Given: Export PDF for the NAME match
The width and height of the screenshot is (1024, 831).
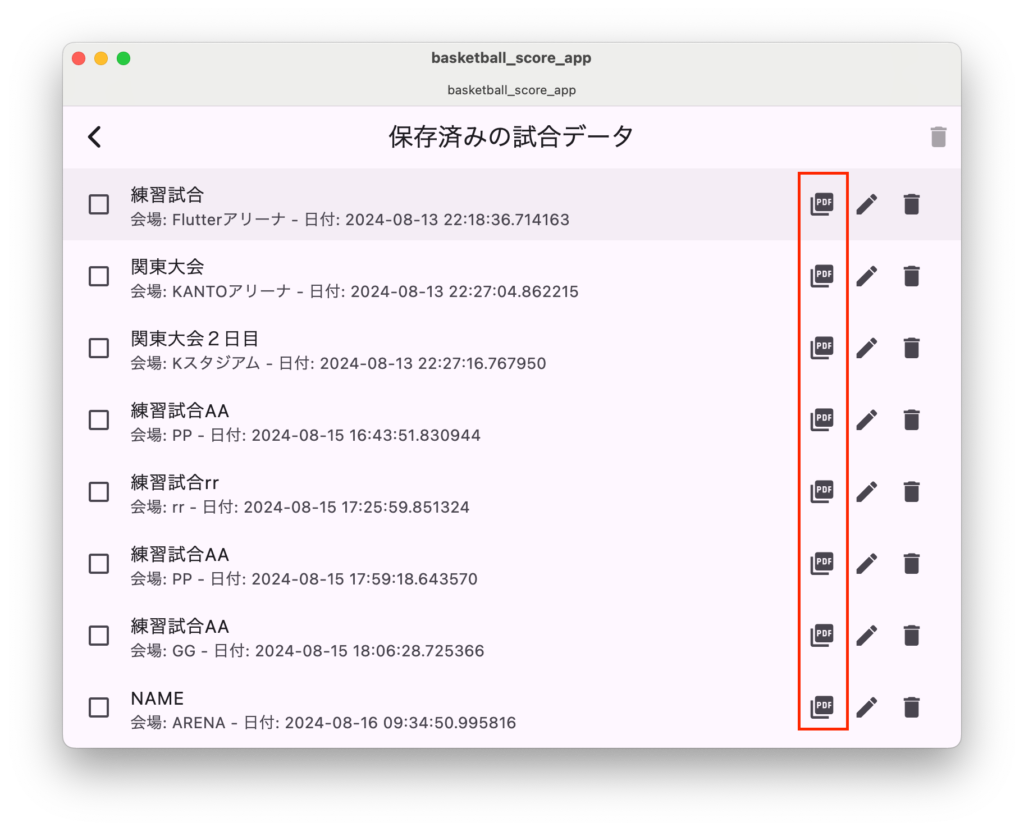Looking at the screenshot, I should coord(822,708).
